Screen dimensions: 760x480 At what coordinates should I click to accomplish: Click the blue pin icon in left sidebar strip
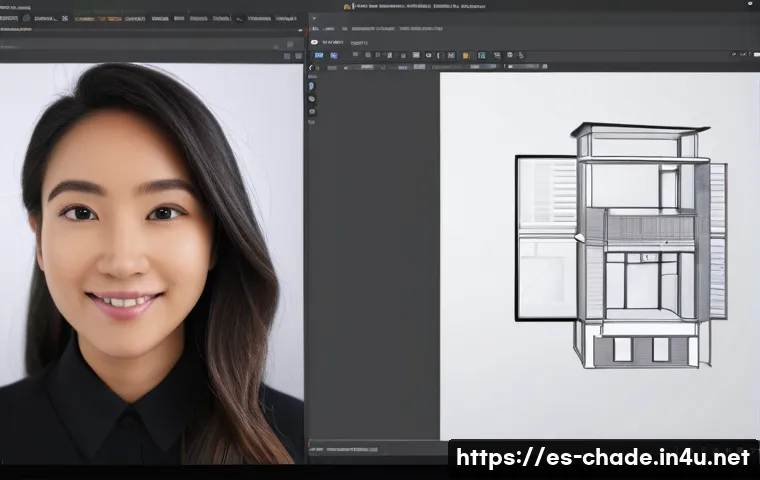pos(312,86)
